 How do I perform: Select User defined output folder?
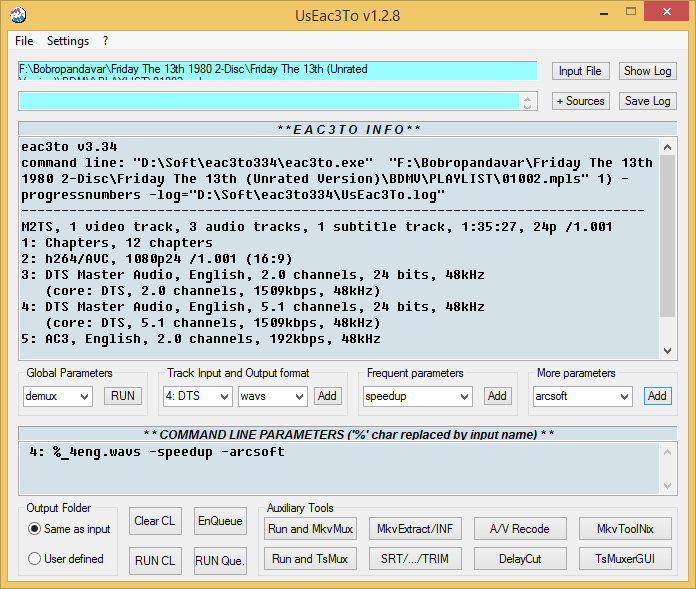pos(66,559)
